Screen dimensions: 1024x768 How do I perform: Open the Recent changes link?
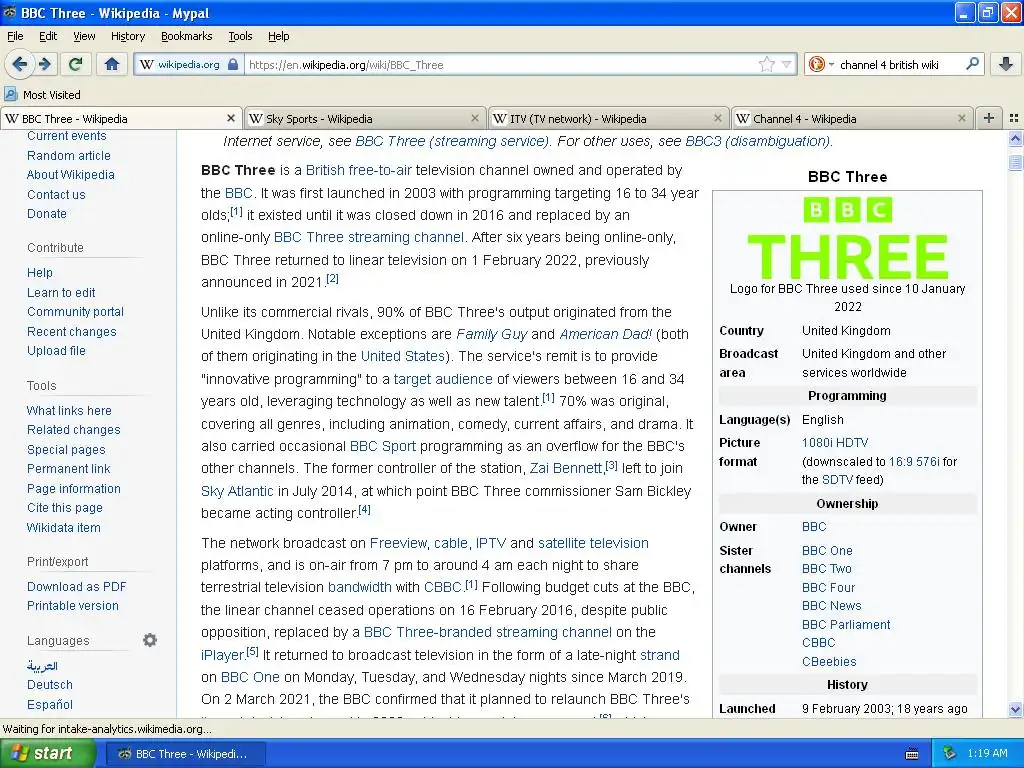pyautogui.click(x=71, y=332)
